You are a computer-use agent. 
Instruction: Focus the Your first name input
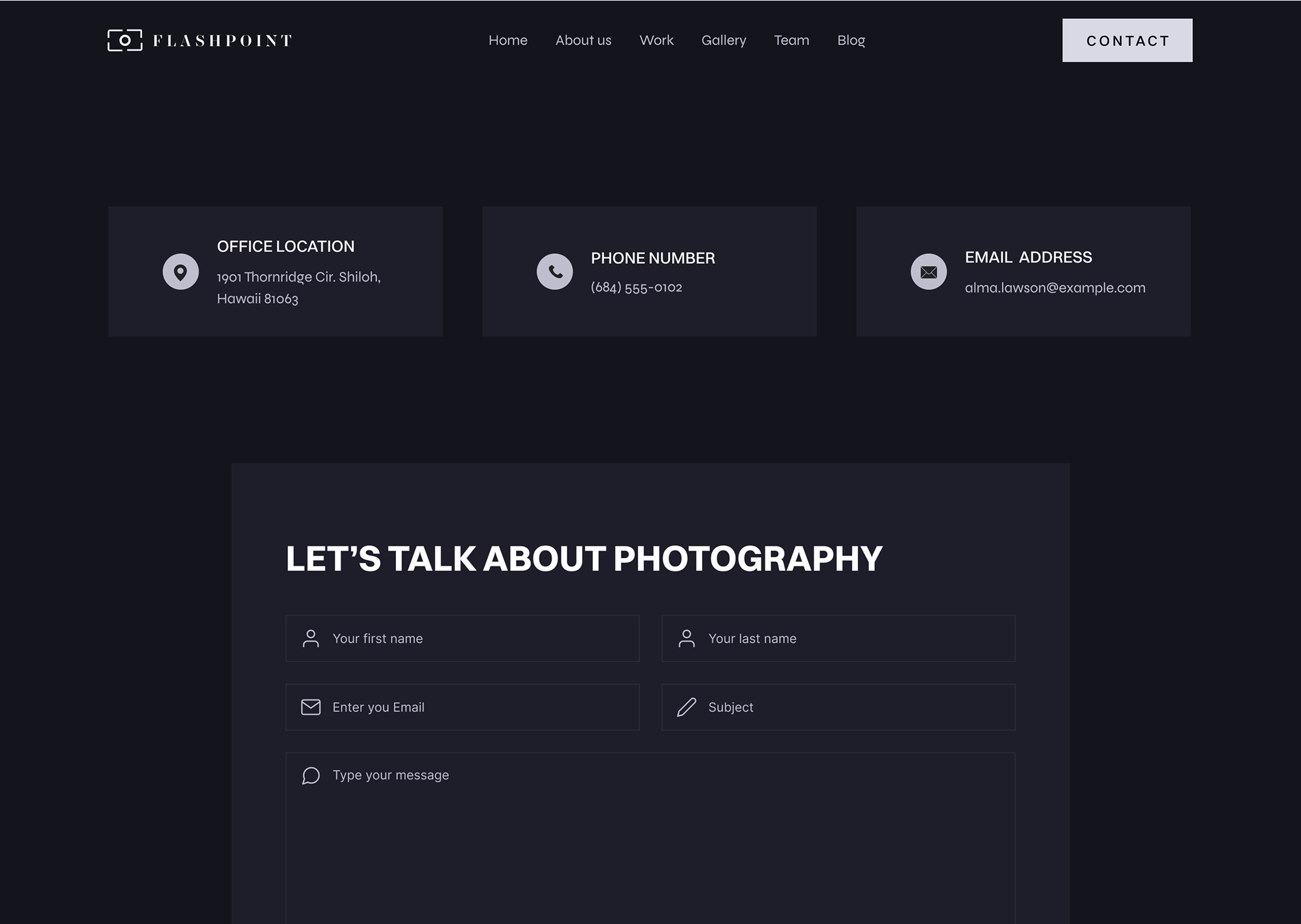[x=478, y=639]
